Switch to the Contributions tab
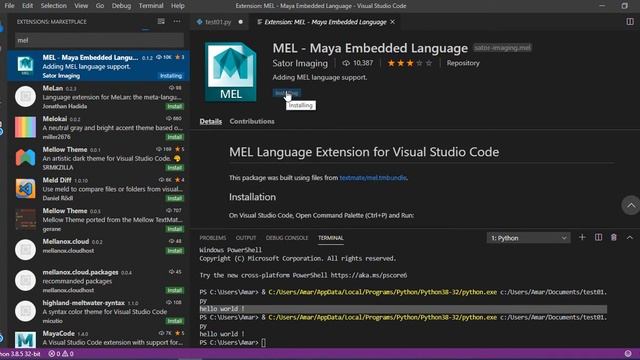Image resolution: width=640 pixels, height=360 pixels. [252, 121]
